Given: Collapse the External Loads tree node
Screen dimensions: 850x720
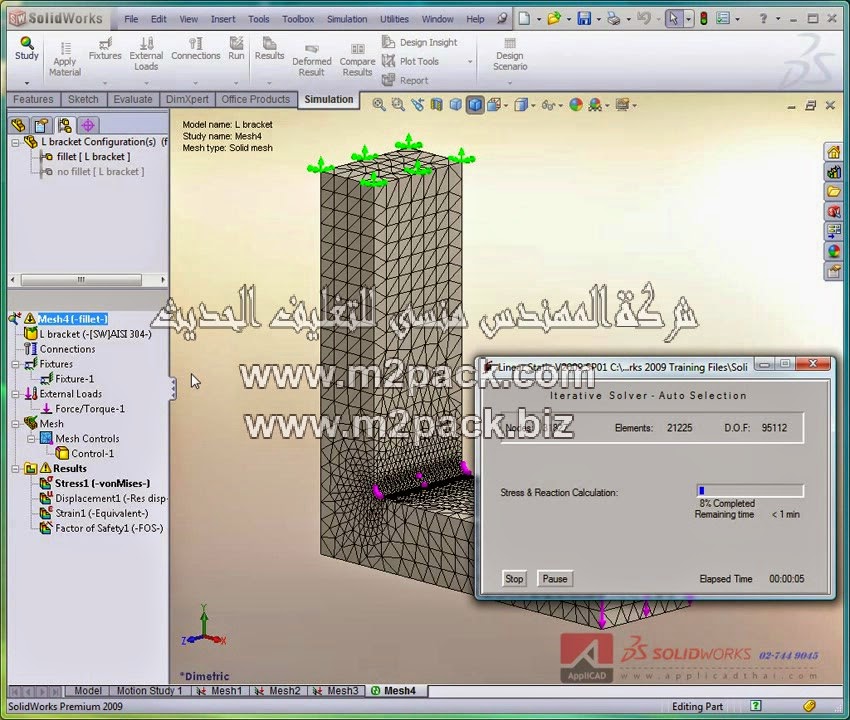Looking at the screenshot, I should tap(16, 394).
